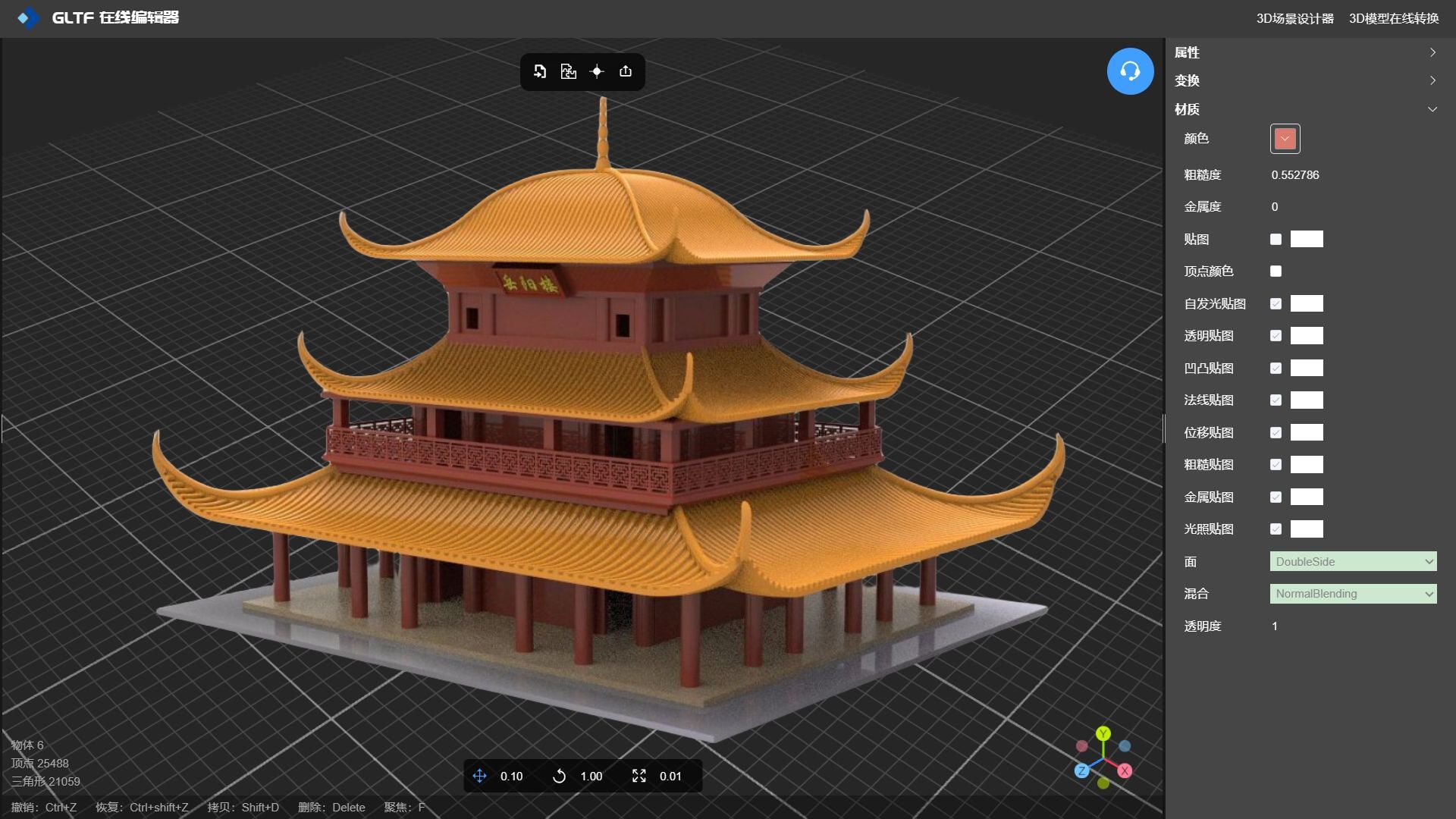Click the puzzle piece toolbar icon
Image resolution: width=1456 pixels, height=819 pixels.
click(x=568, y=71)
